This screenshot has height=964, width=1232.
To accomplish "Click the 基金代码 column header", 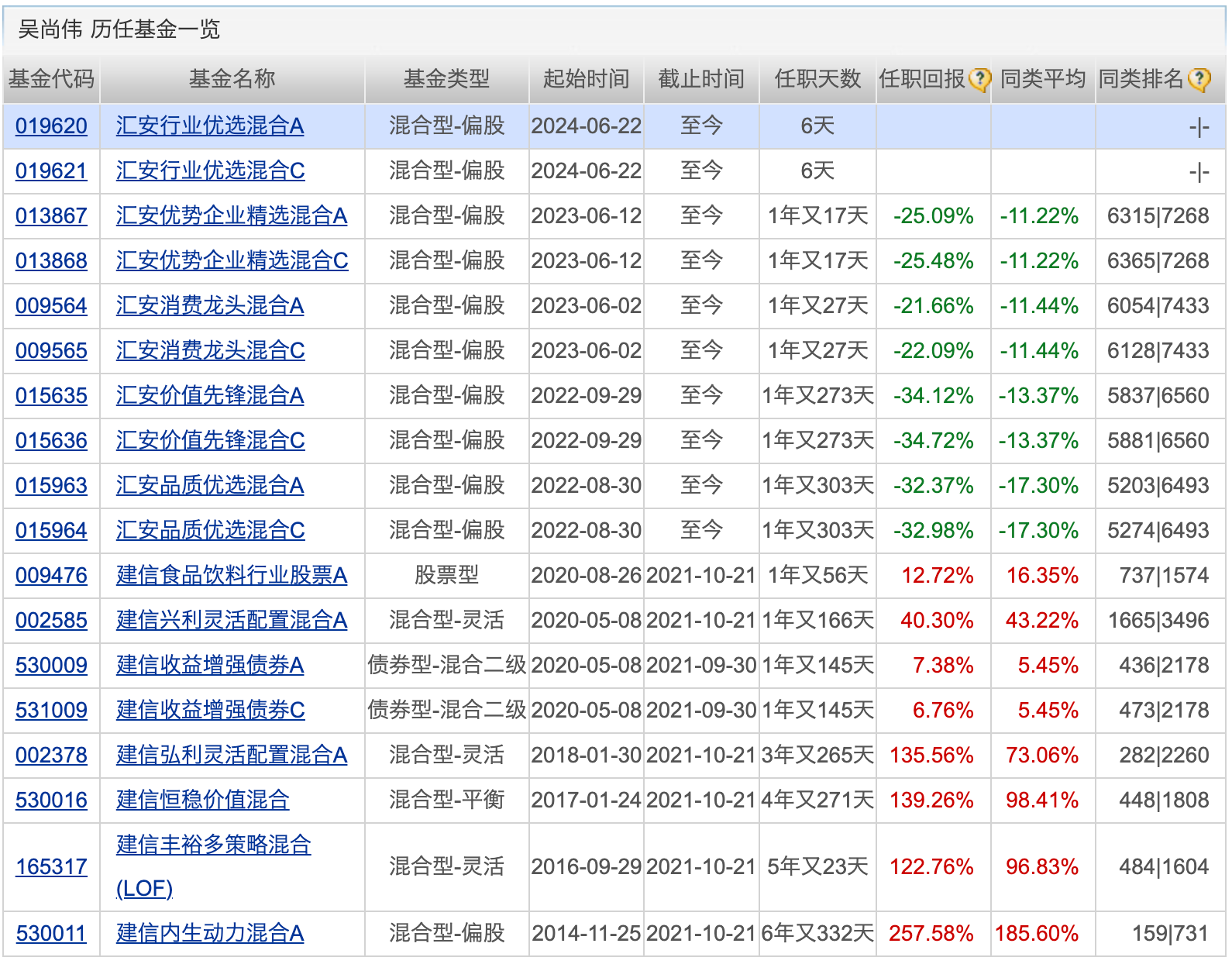I will (51, 79).
